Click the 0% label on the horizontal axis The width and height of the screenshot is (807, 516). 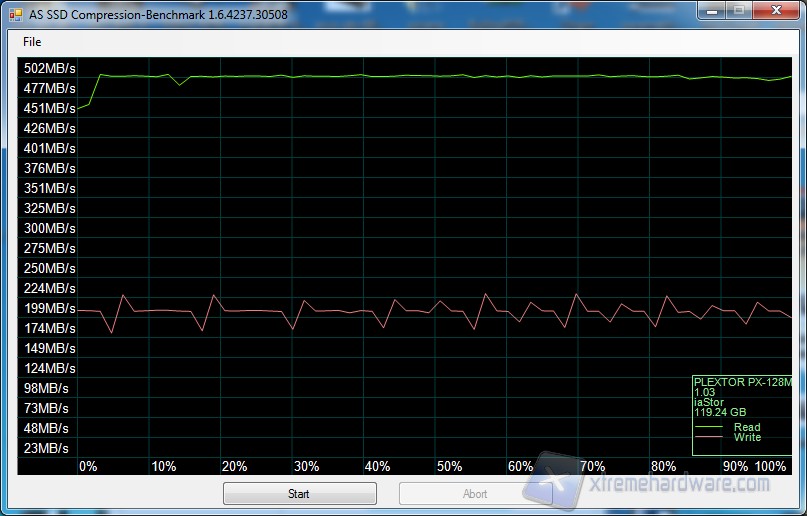88,466
